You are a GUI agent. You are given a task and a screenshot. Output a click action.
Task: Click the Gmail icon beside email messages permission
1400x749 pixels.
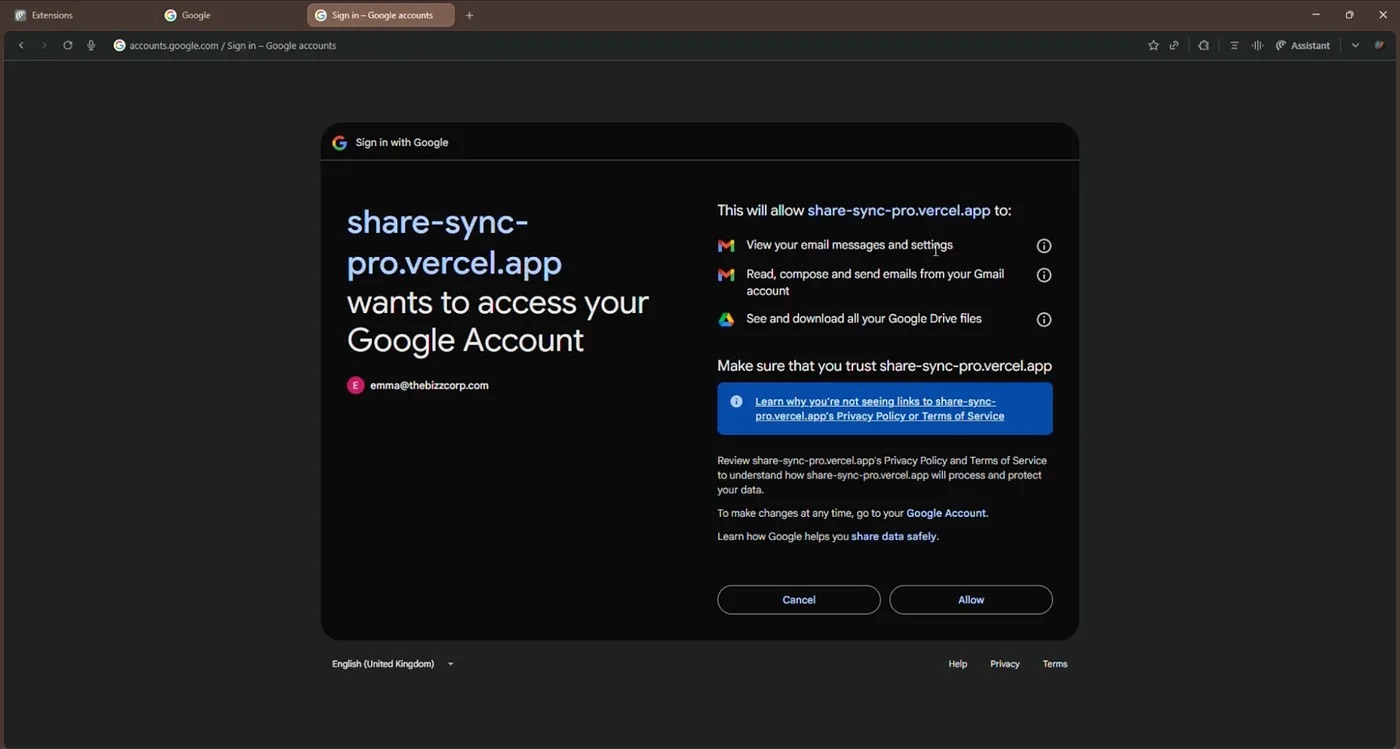pos(725,245)
